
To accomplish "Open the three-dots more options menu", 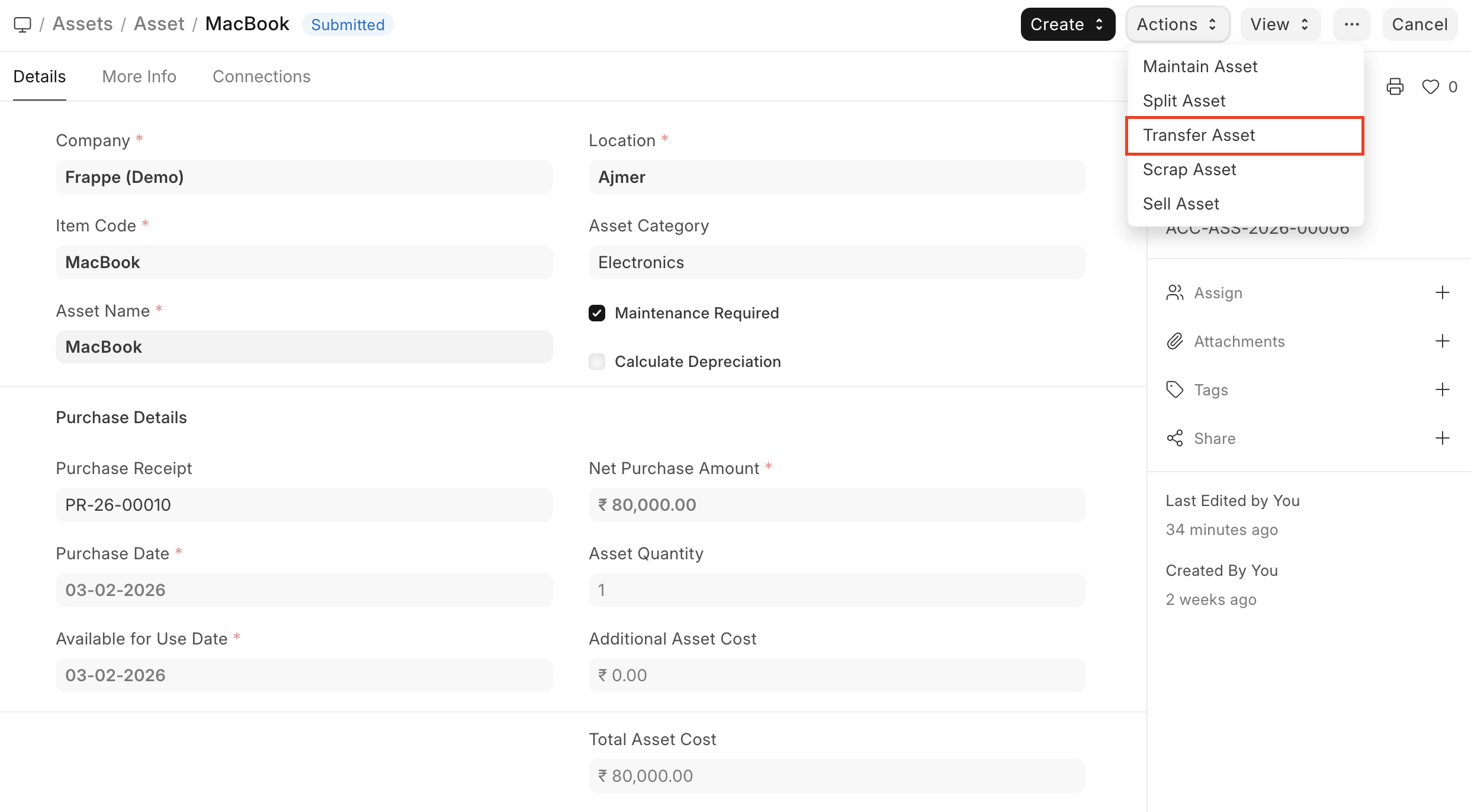I will [x=1352, y=24].
